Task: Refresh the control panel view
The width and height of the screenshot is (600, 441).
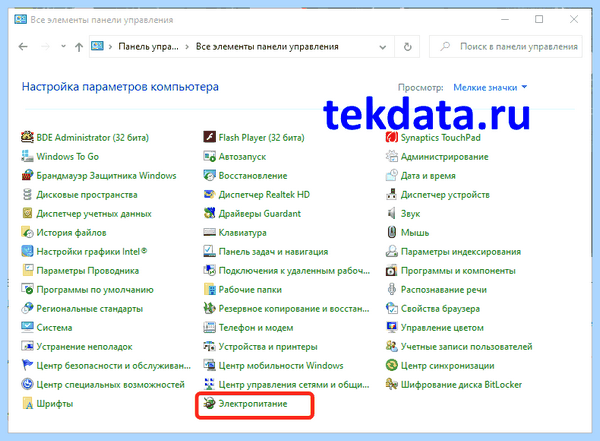Action: (408, 47)
